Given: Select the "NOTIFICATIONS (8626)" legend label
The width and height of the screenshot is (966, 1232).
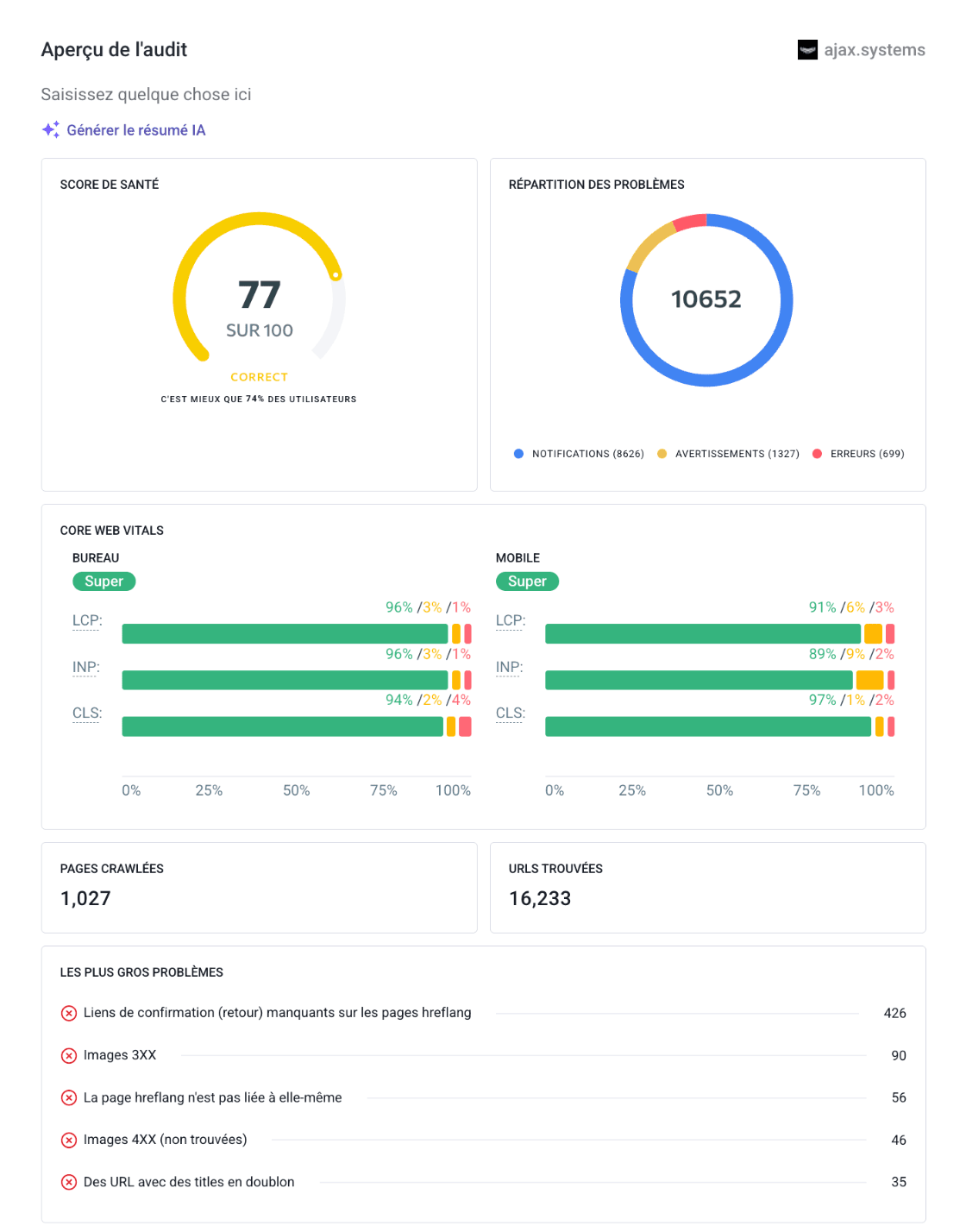Looking at the screenshot, I should click(x=588, y=454).
